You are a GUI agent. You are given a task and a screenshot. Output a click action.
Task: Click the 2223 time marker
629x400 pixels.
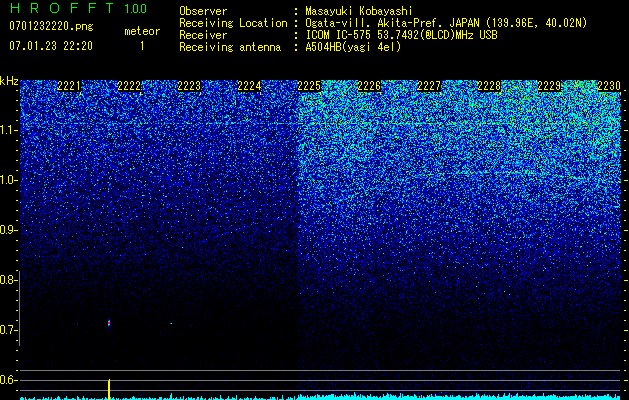click(189, 86)
